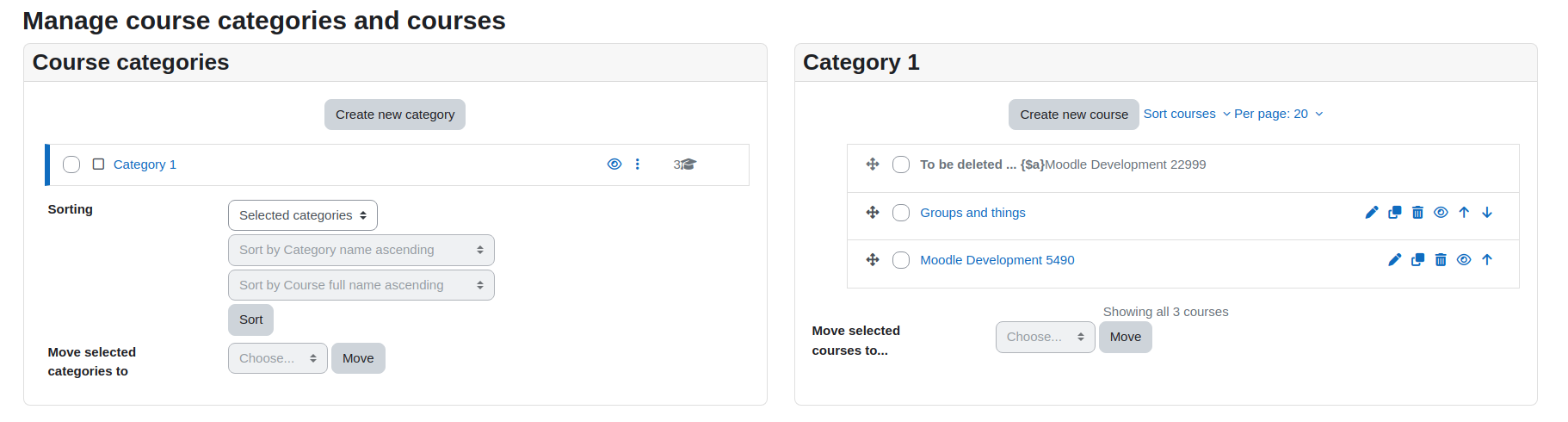Edit the Groups and things course
Screen dimensions: 1568x422
tap(1372, 213)
